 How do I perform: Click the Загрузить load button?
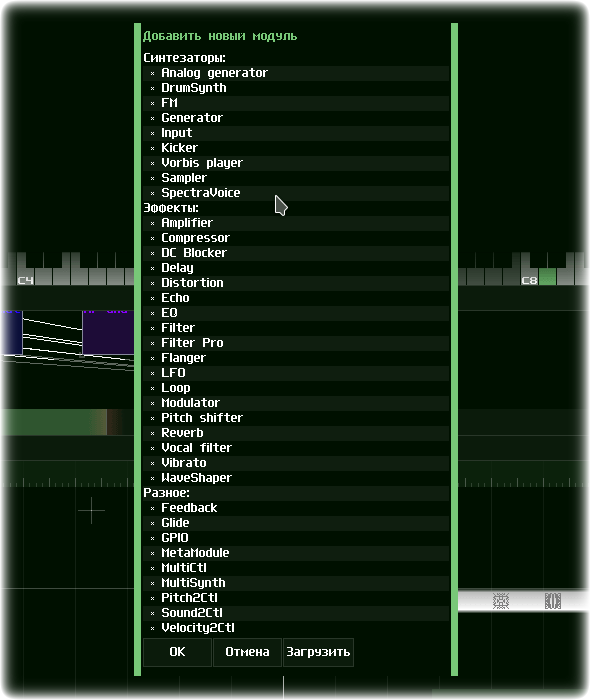point(318,652)
